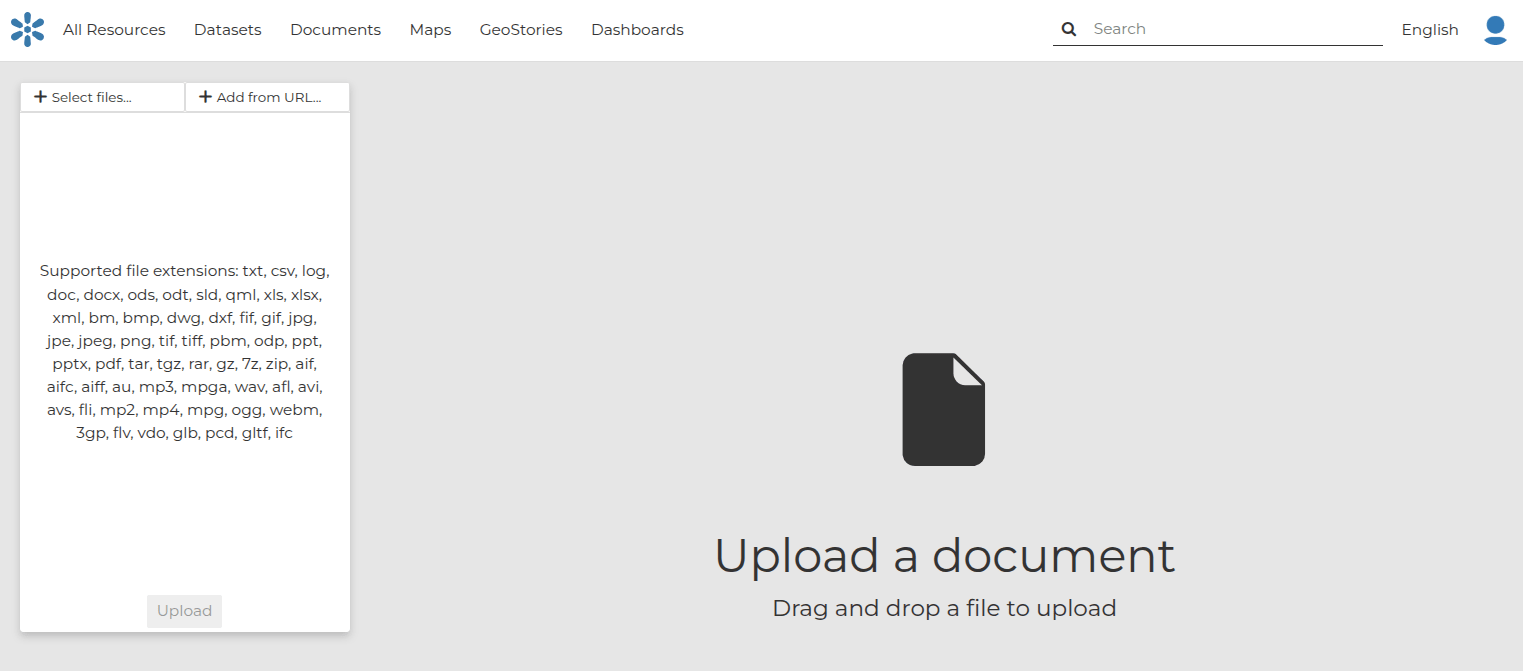The image size is (1523, 671).
Task: Click Add from URL button
Action: (x=268, y=97)
